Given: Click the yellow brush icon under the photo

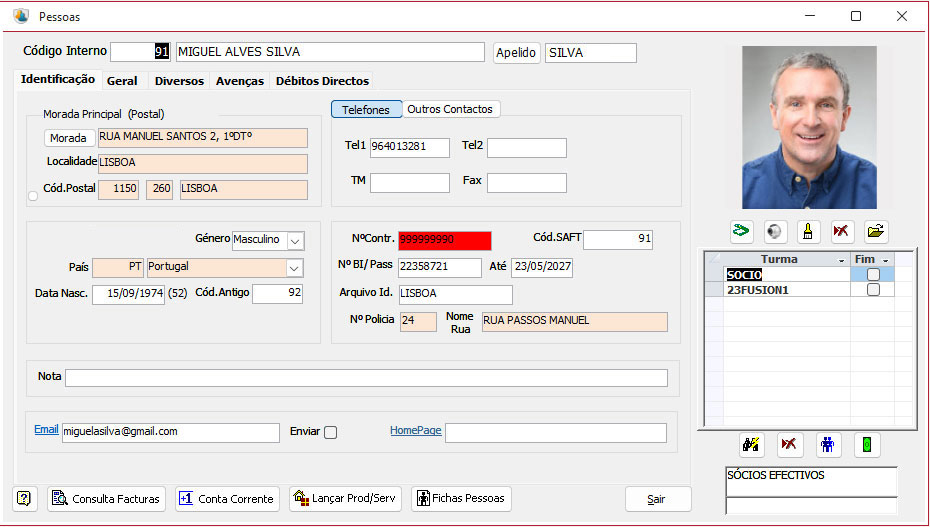Looking at the screenshot, I should coord(807,231).
